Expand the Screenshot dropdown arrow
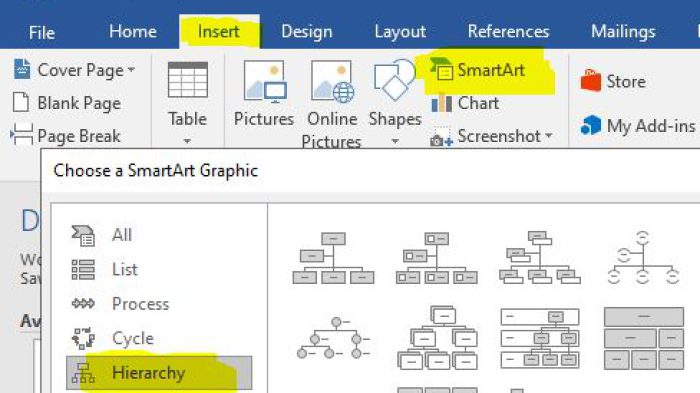The image size is (700, 393). coord(549,135)
